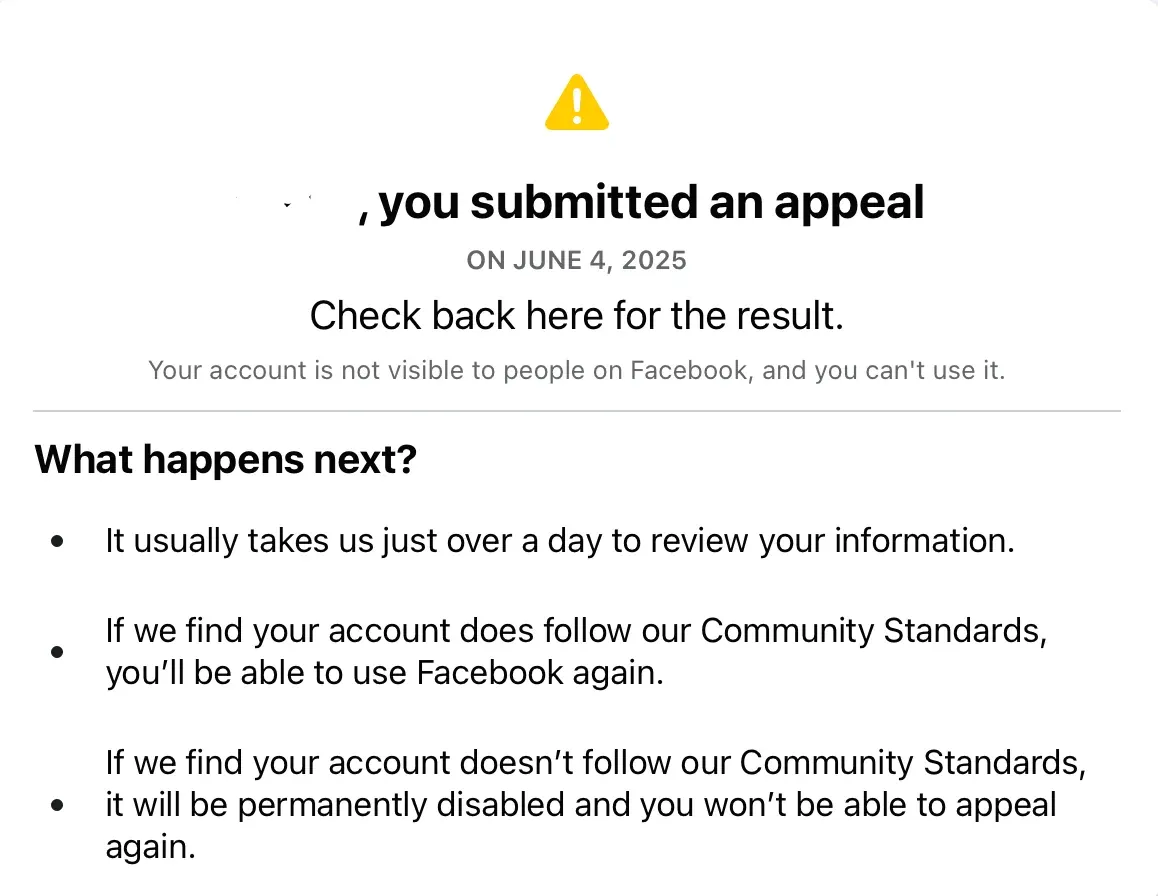Click "Check back here for the result." text
This screenshot has height=896, width=1158.
pos(577,316)
